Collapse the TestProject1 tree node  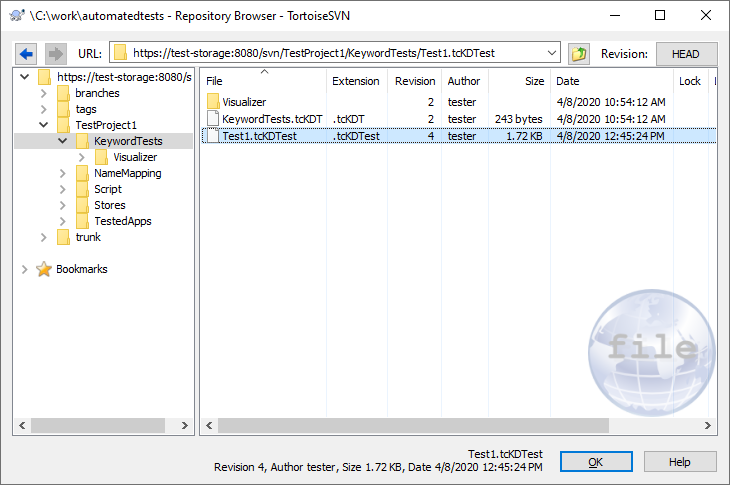[44, 125]
